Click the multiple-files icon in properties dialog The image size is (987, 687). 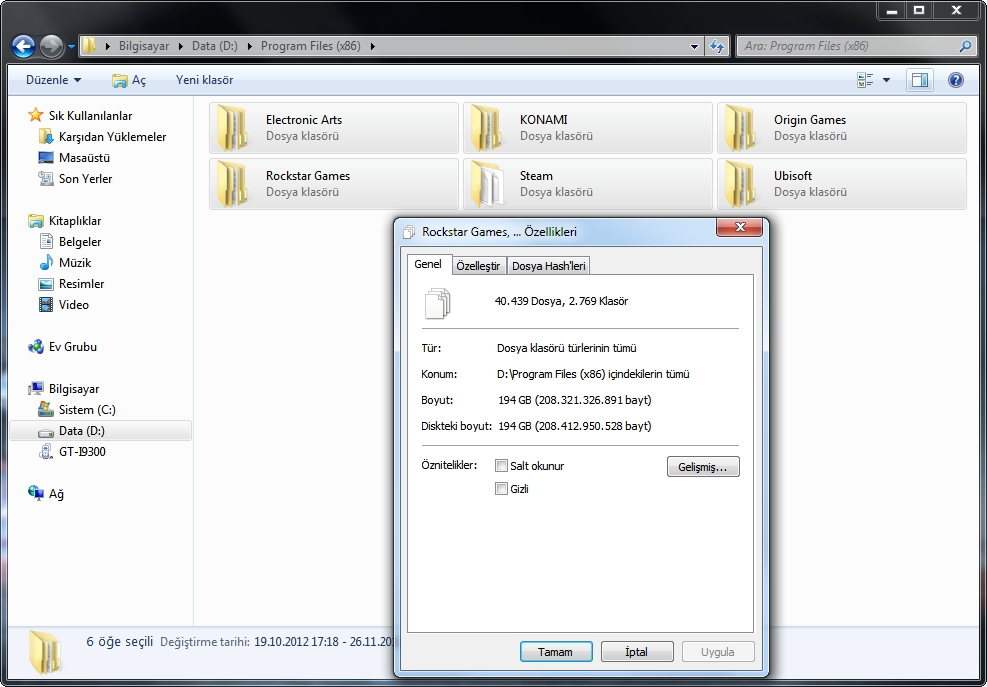click(x=438, y=303)
